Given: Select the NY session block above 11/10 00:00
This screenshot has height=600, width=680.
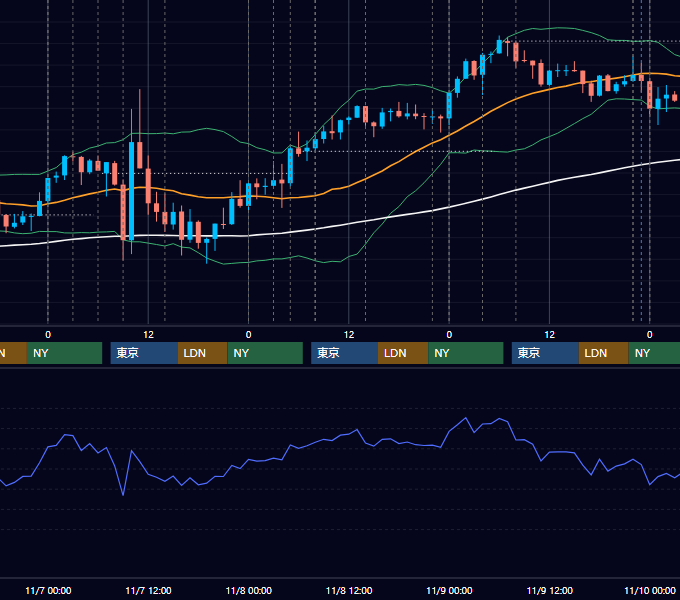Looking at the screenshot, I should 654,353.
